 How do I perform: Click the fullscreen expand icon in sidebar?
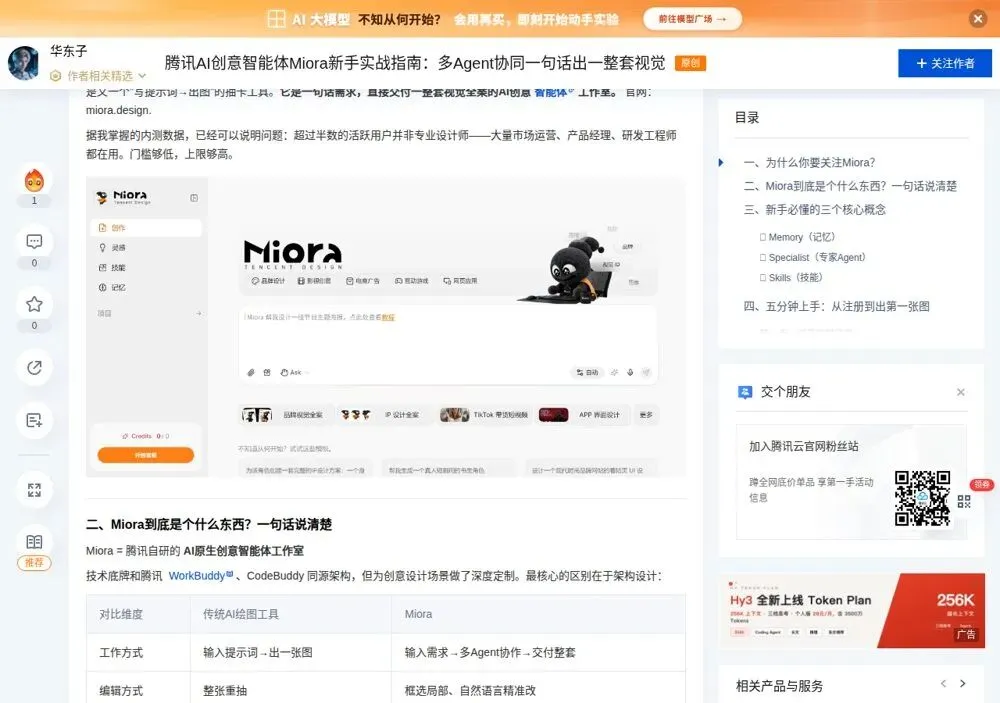(x=34, y=490)
